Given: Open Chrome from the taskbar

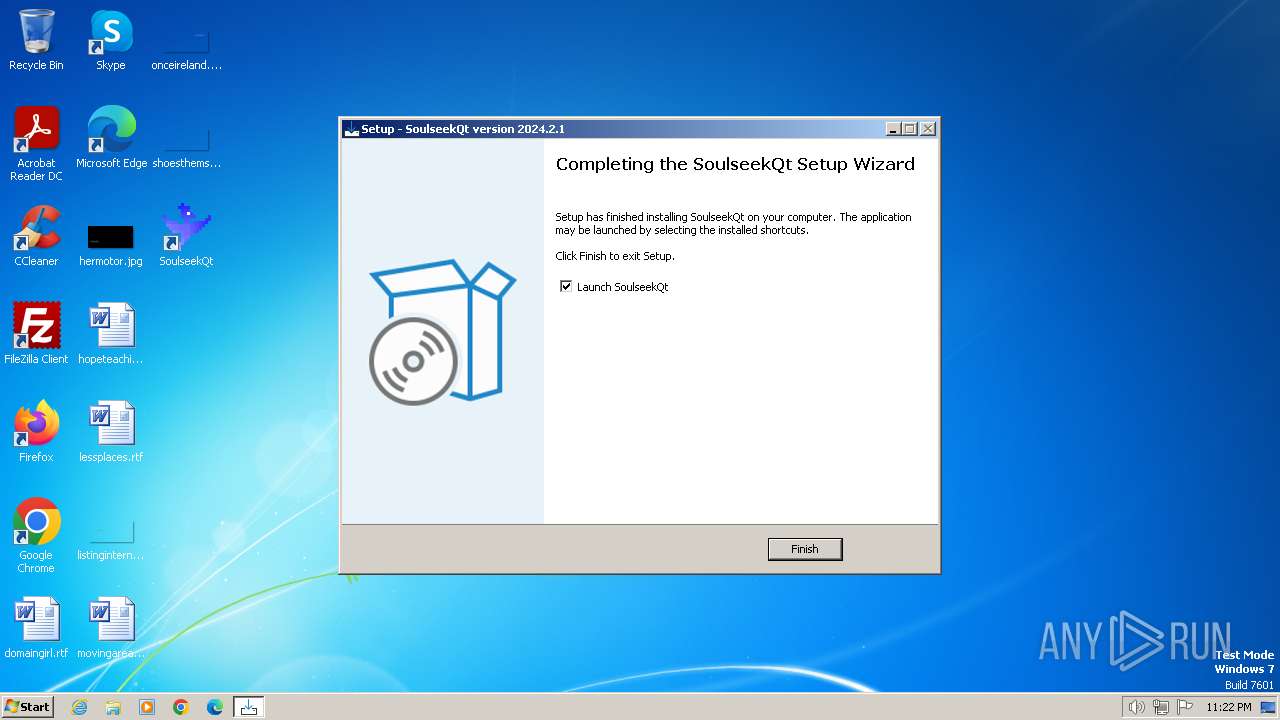Looking at the screenshot, I should click(x=181, y=707).
